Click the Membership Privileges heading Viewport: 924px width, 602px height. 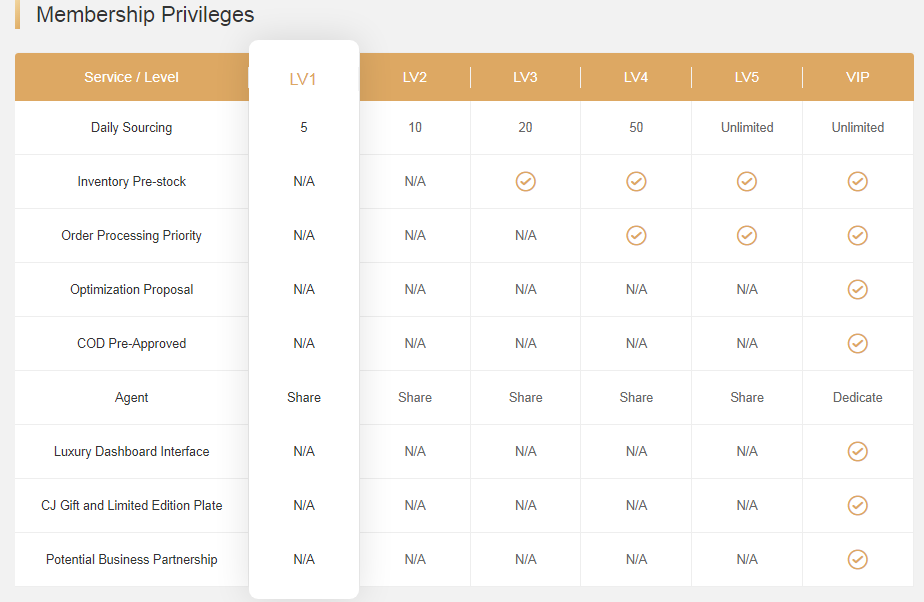tap(145, 14)
